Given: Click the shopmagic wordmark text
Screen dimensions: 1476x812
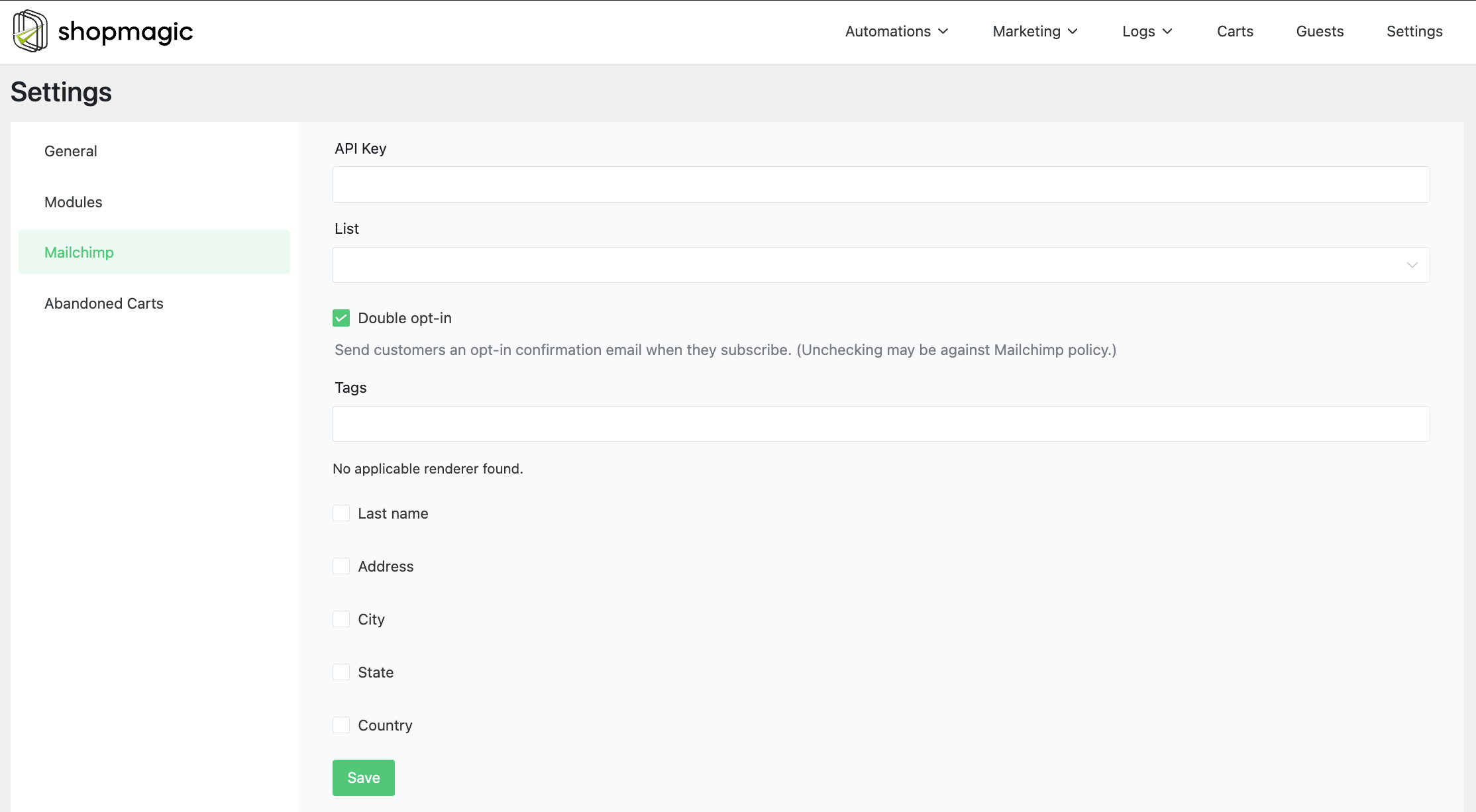Looking at the screenshot, I should (x=125, y=32).
